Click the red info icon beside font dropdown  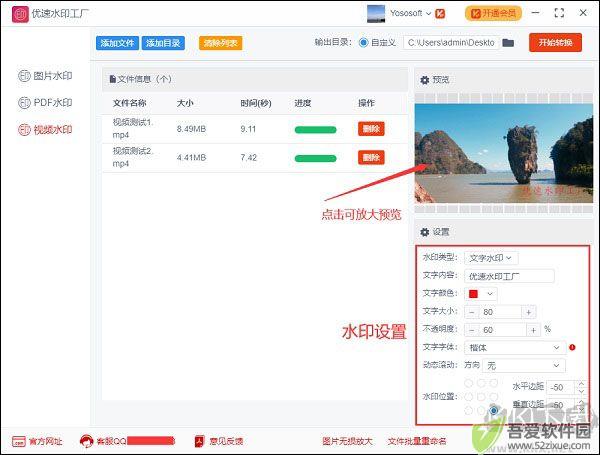tap(572, 347)
